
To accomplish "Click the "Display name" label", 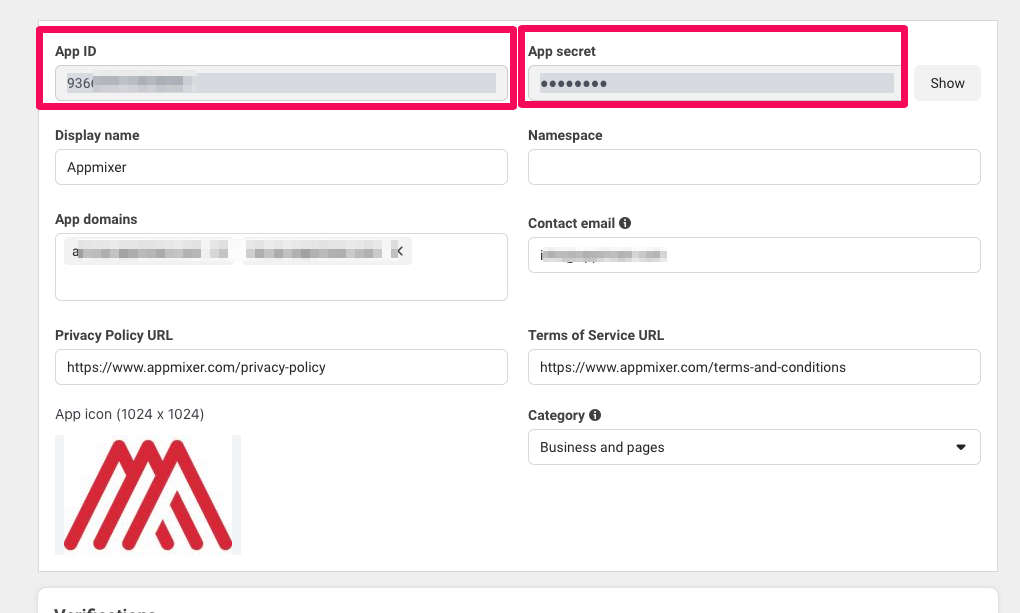I will pos(97,135).
